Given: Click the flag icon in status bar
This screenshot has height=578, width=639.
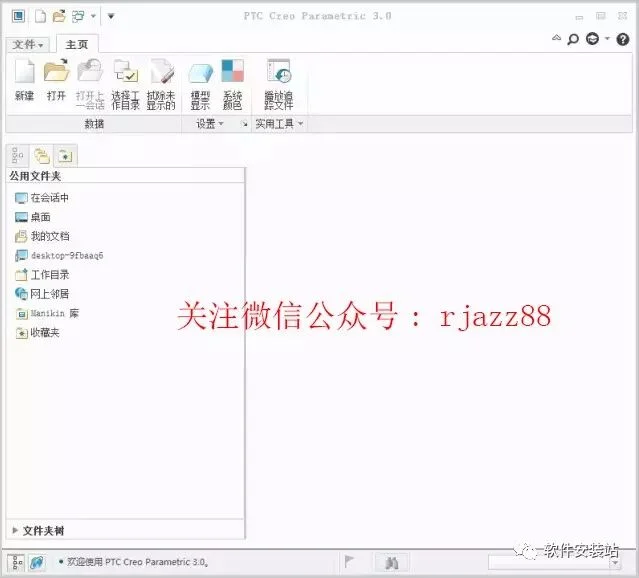Looking at the screenshot, I should click(349, 562).
